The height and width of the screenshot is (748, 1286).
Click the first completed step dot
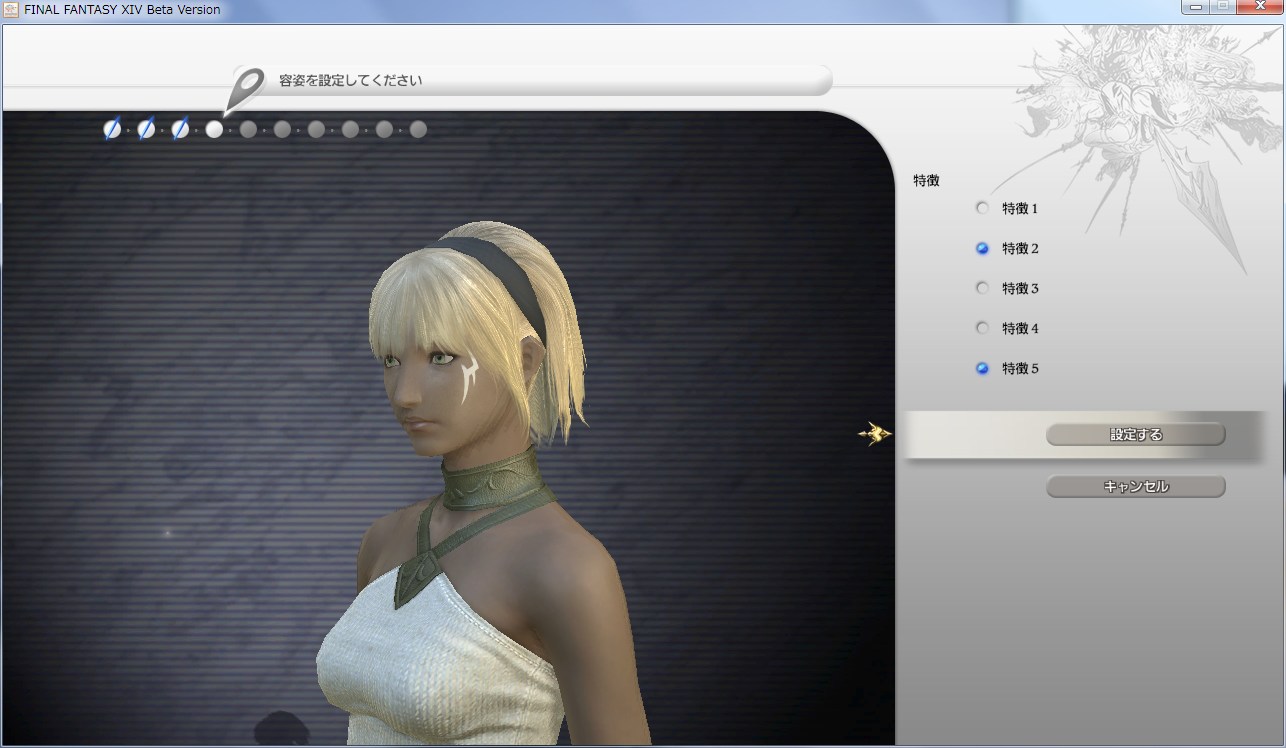112,129
